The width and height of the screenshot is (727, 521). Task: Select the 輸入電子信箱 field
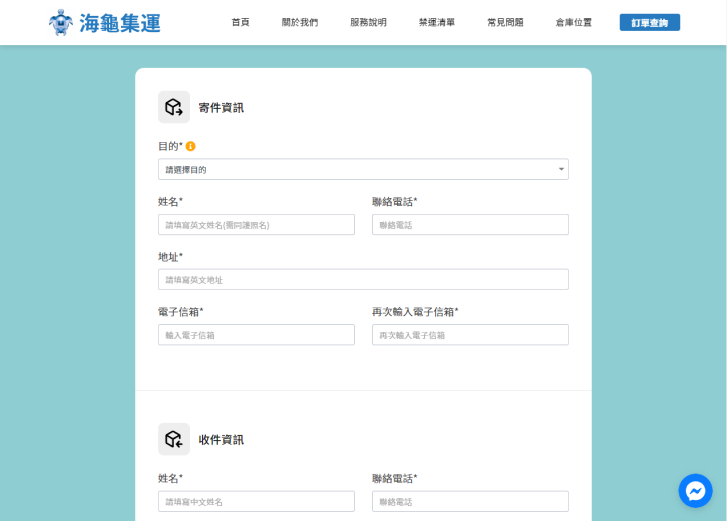(x=256, y=335)
